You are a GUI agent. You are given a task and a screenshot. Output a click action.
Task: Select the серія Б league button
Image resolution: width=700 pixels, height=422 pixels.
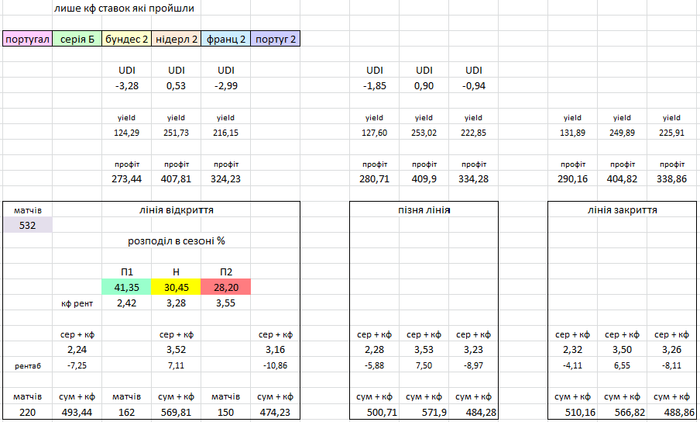click(x=77, y=39)
